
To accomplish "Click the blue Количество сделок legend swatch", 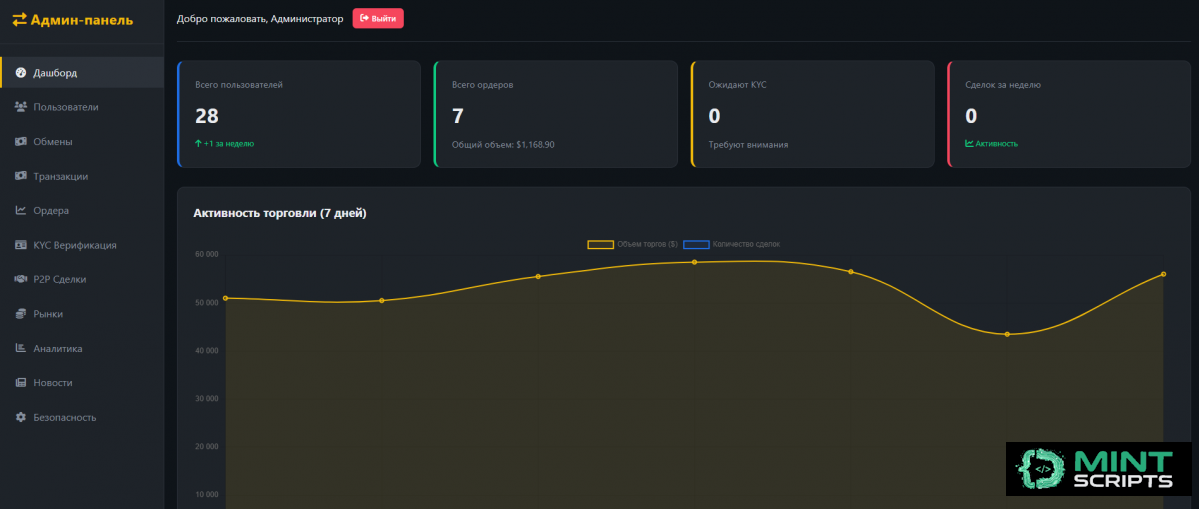I will tap(696, 245).
